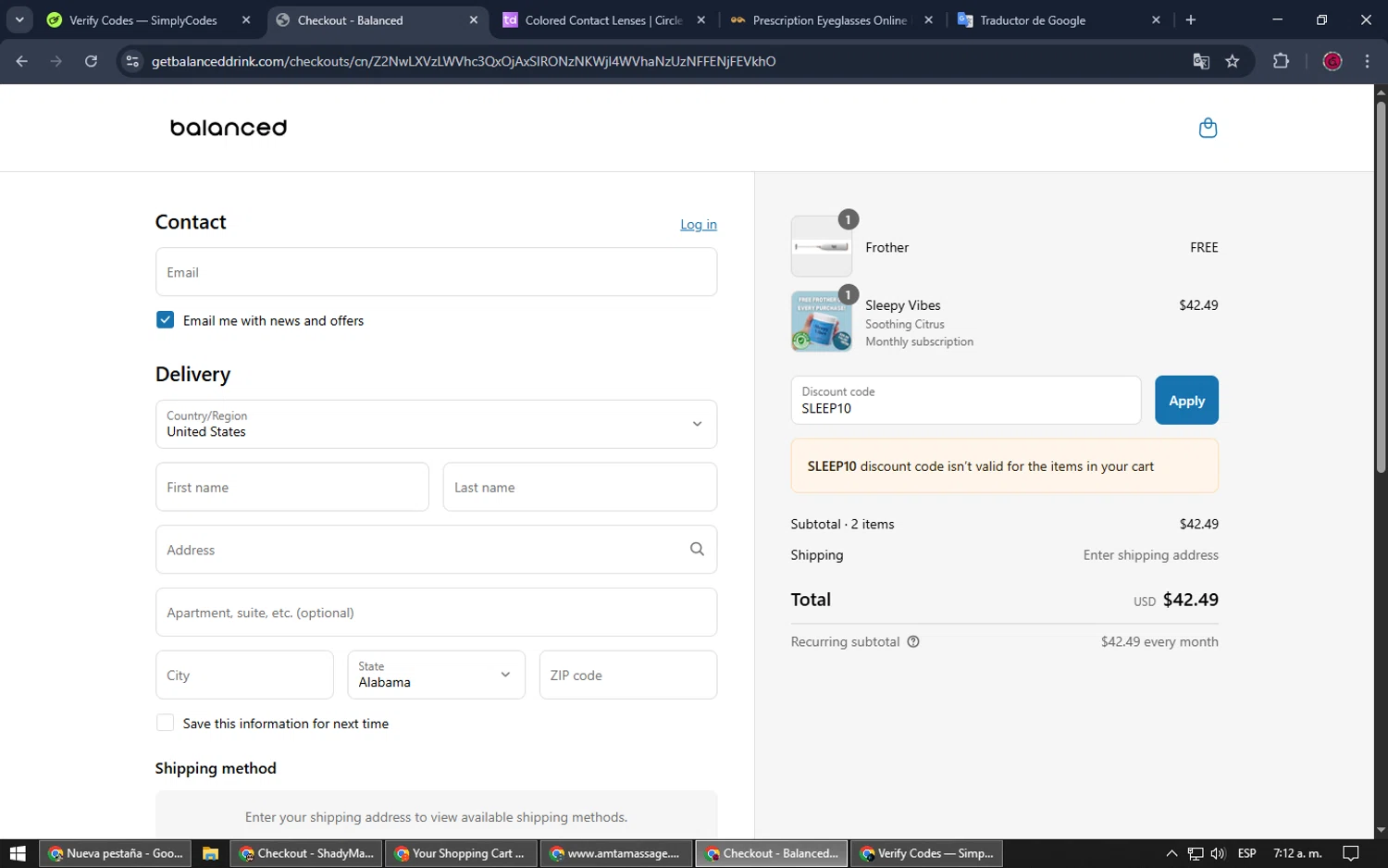The height and width of the screenshot is (868, 1388).
Task: Open File Explorer from the taskbar
Action: (x=211, y=853)
